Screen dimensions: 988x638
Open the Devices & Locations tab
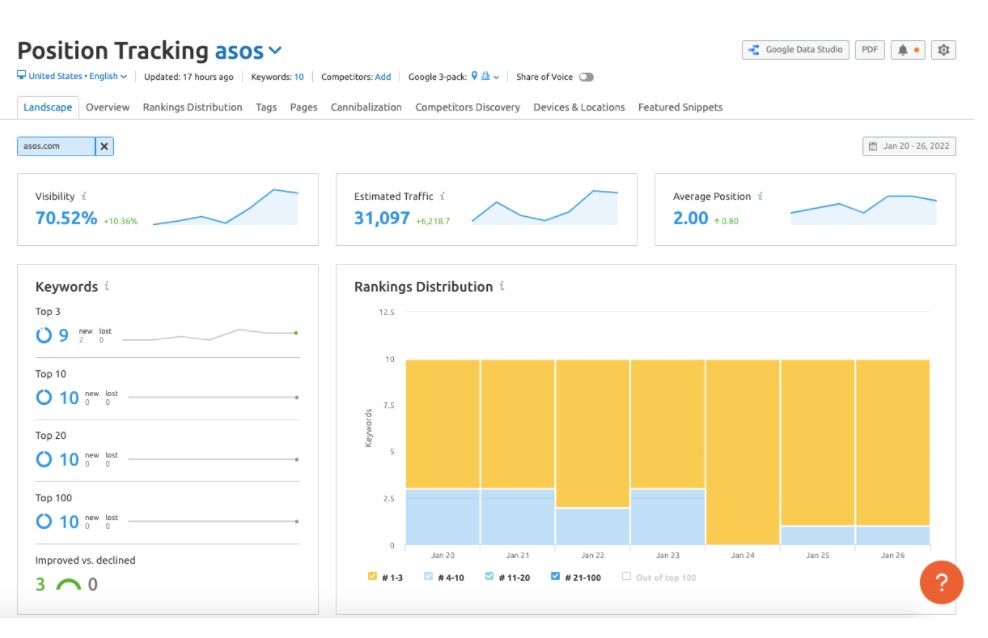(579, 107)
